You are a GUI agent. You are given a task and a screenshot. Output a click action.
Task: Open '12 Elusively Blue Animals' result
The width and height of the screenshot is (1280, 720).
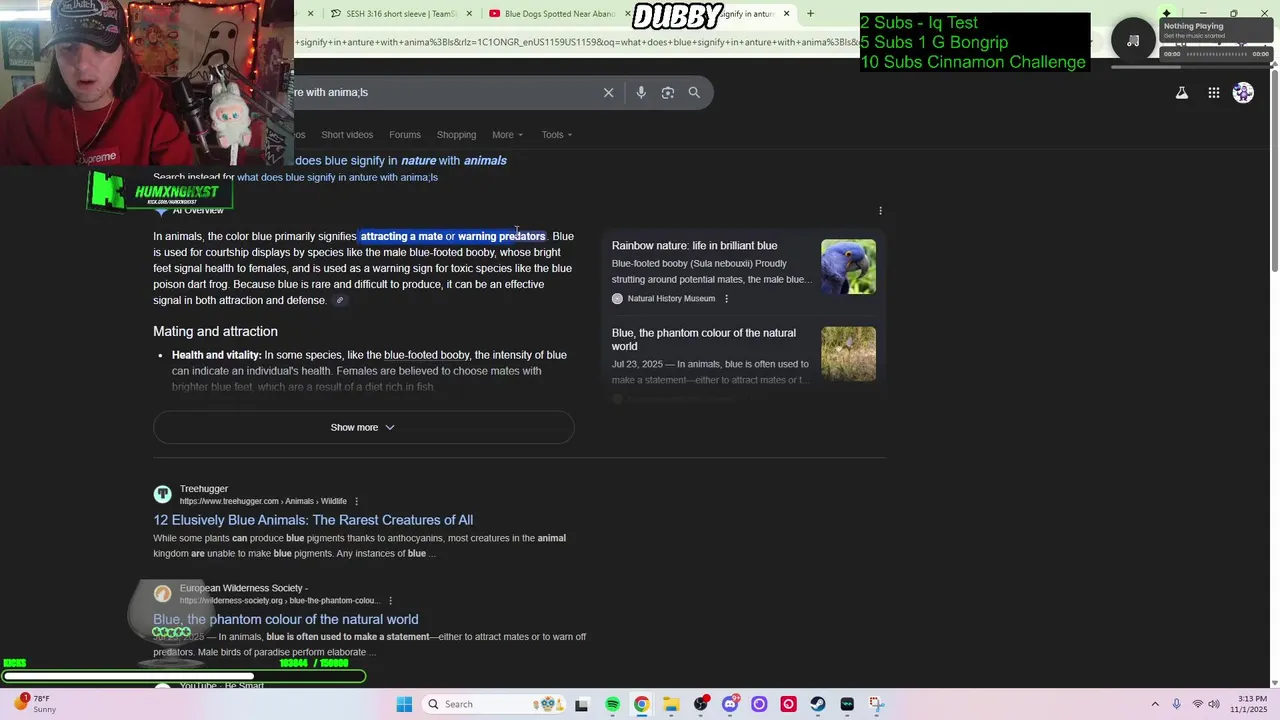pos(313,520)
